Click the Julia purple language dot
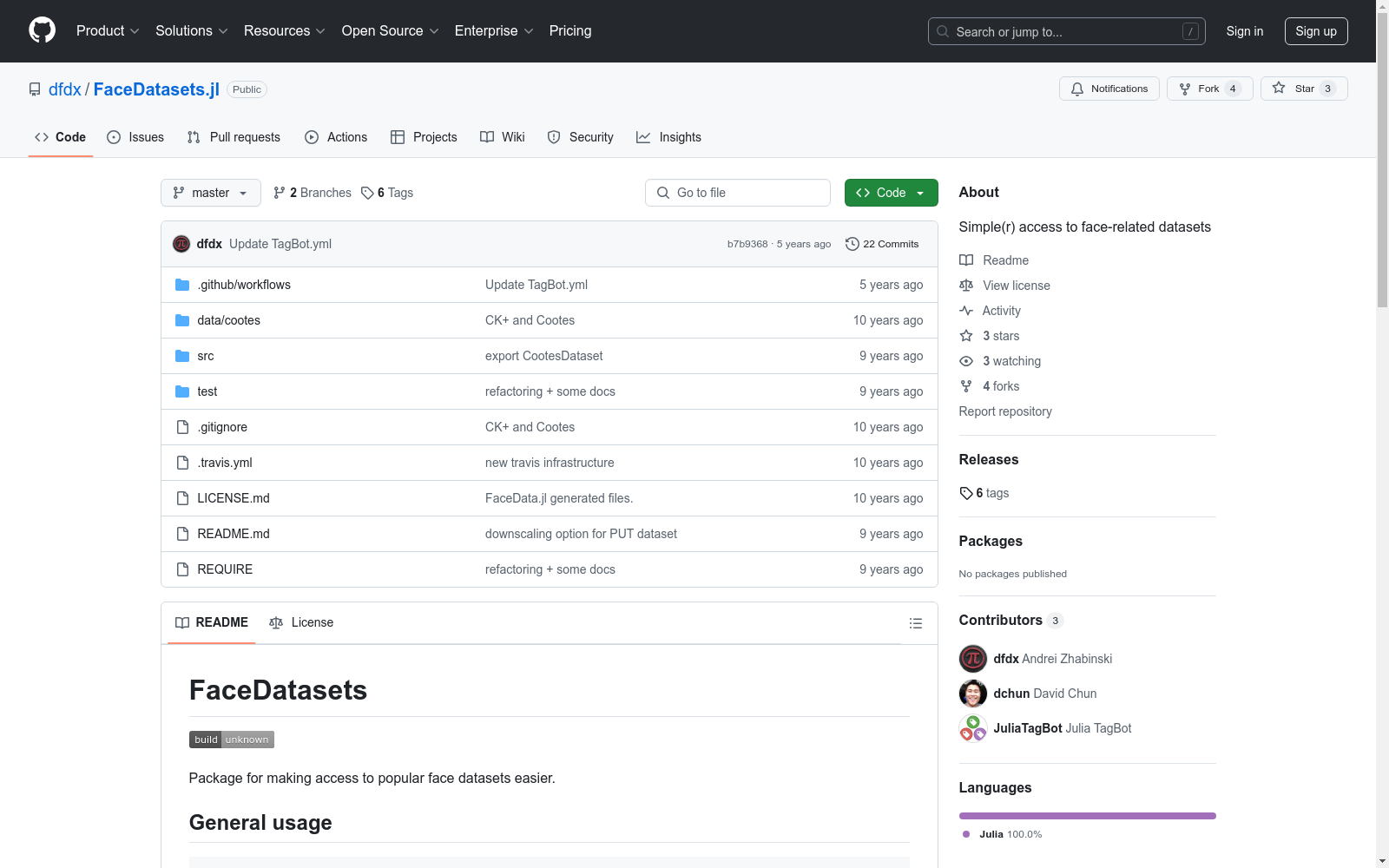Image resolution: width=1389 pixels, height=868 pixels. [x=966, y=834]
